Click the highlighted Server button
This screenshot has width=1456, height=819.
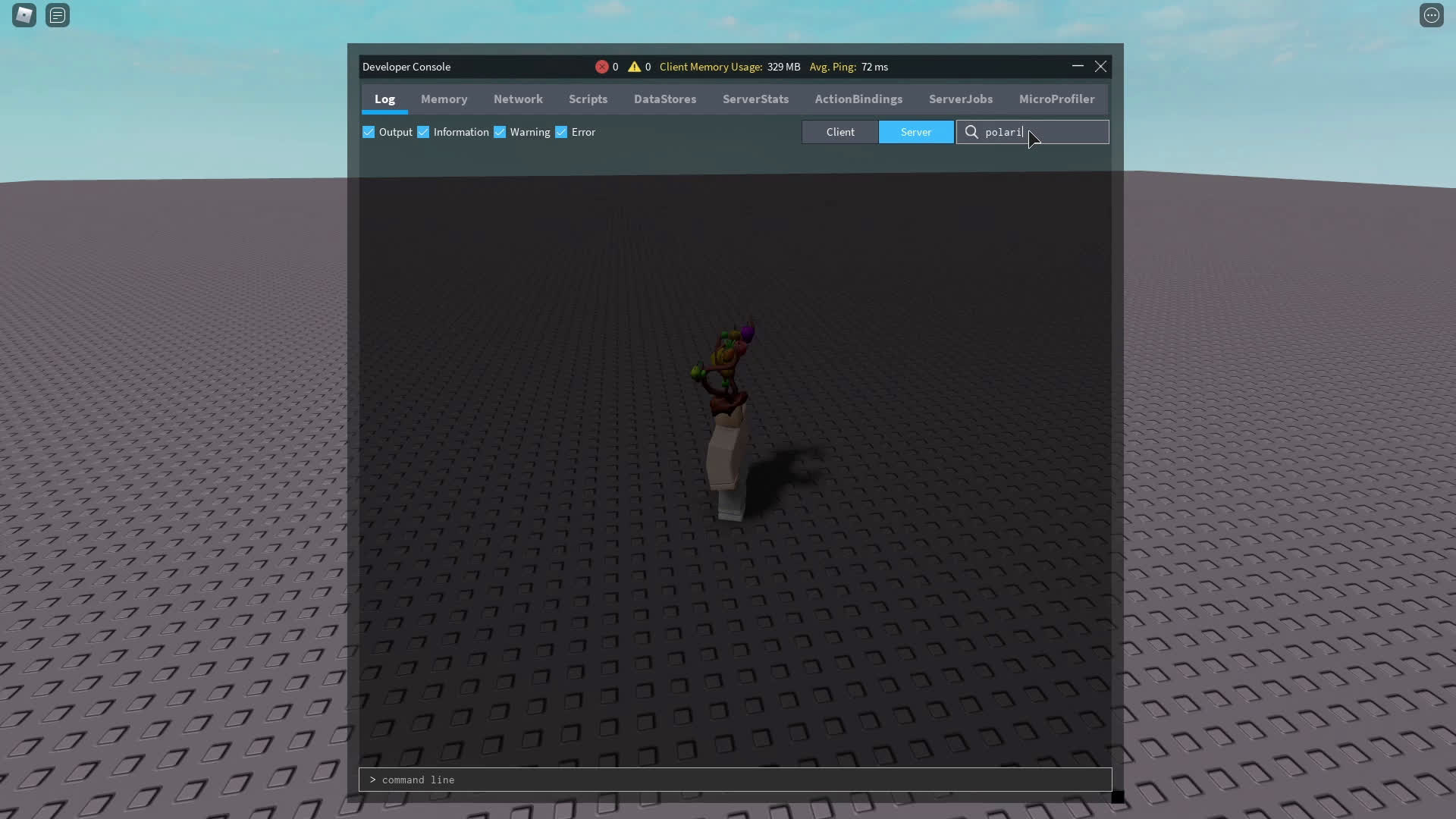coord(915,132)
